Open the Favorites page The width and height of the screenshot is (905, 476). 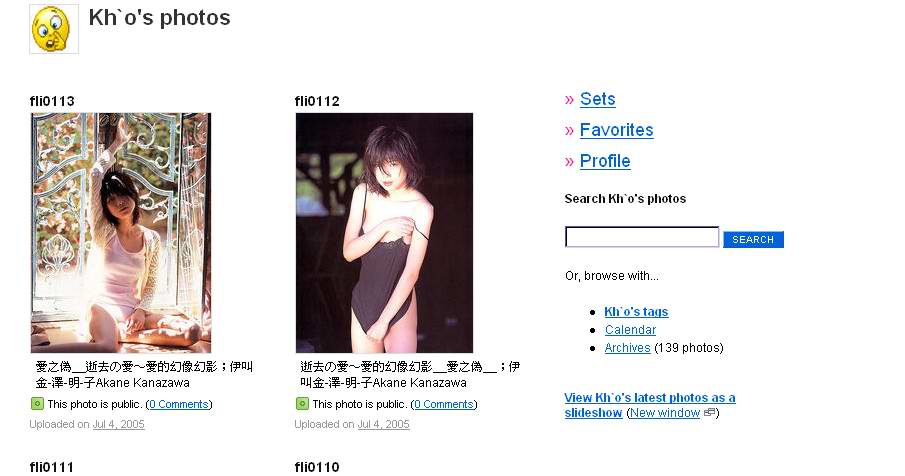(x=616, y=130)
